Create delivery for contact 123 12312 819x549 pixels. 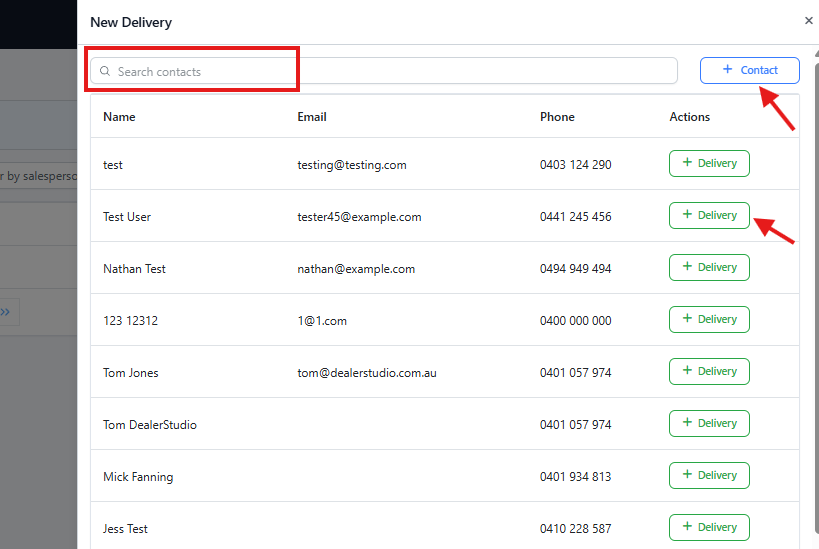tap(709, 320)
